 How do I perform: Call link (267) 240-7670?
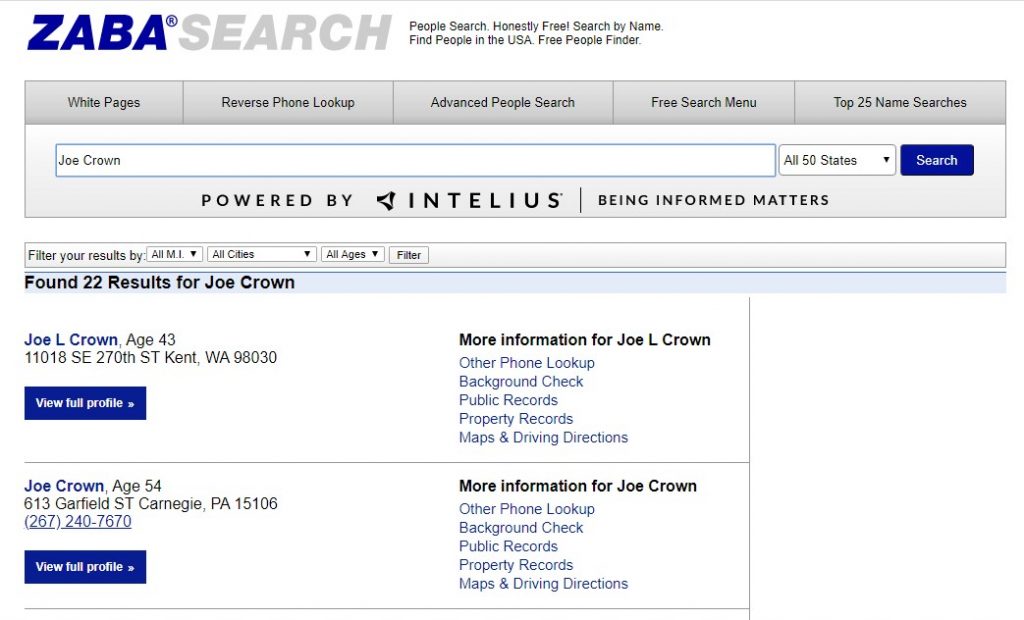point(77,521)
